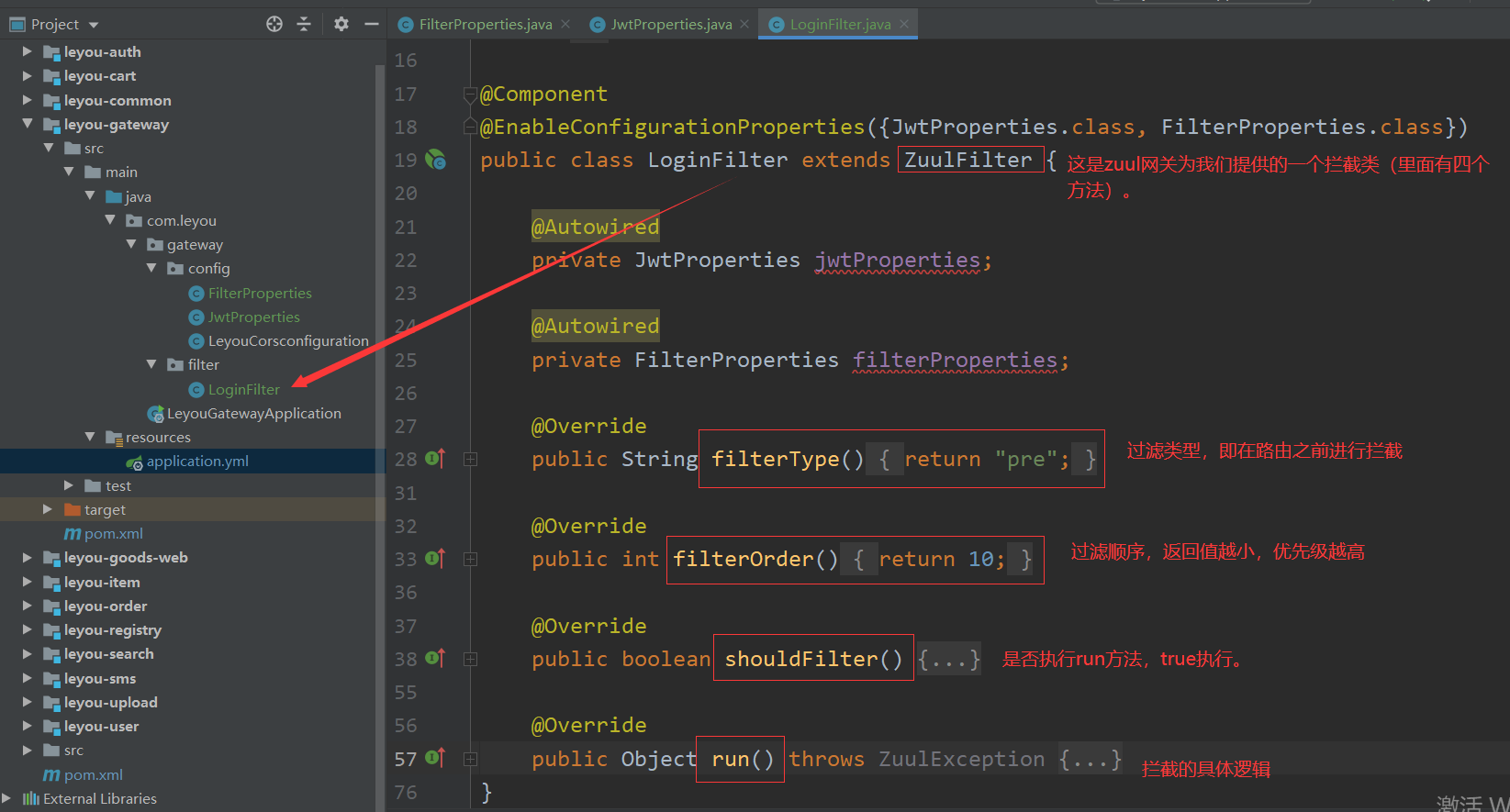Open the Project view dropdown
This screenshot has width=1510, height=812.
click(x=94, y=25)
